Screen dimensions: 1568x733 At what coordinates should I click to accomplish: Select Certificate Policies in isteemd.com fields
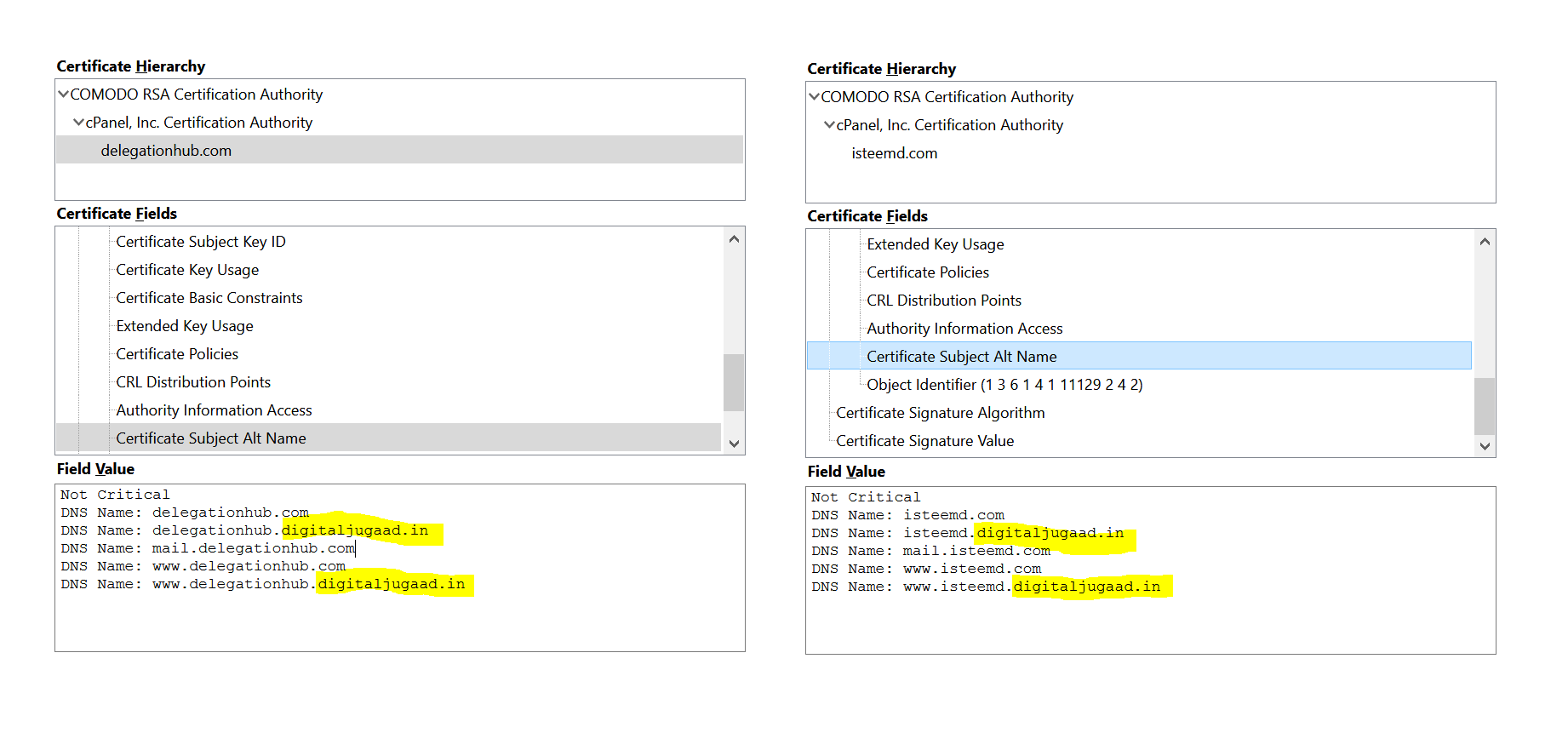coord(928,272)
